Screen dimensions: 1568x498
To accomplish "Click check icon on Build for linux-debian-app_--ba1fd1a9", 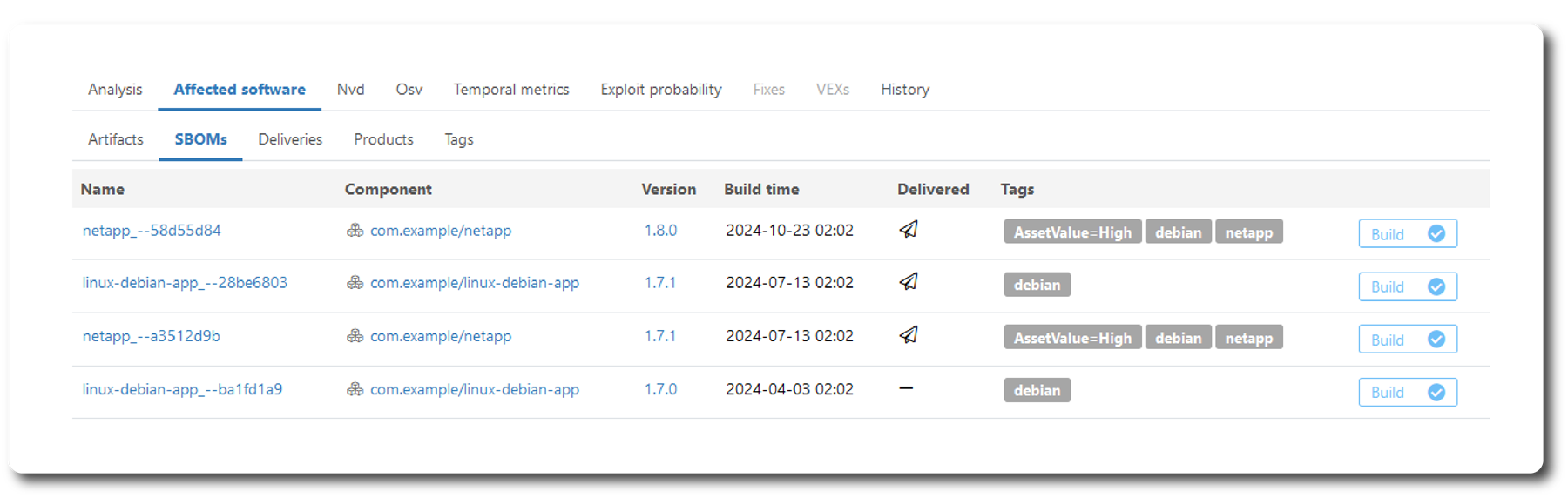I will 1436,393.
